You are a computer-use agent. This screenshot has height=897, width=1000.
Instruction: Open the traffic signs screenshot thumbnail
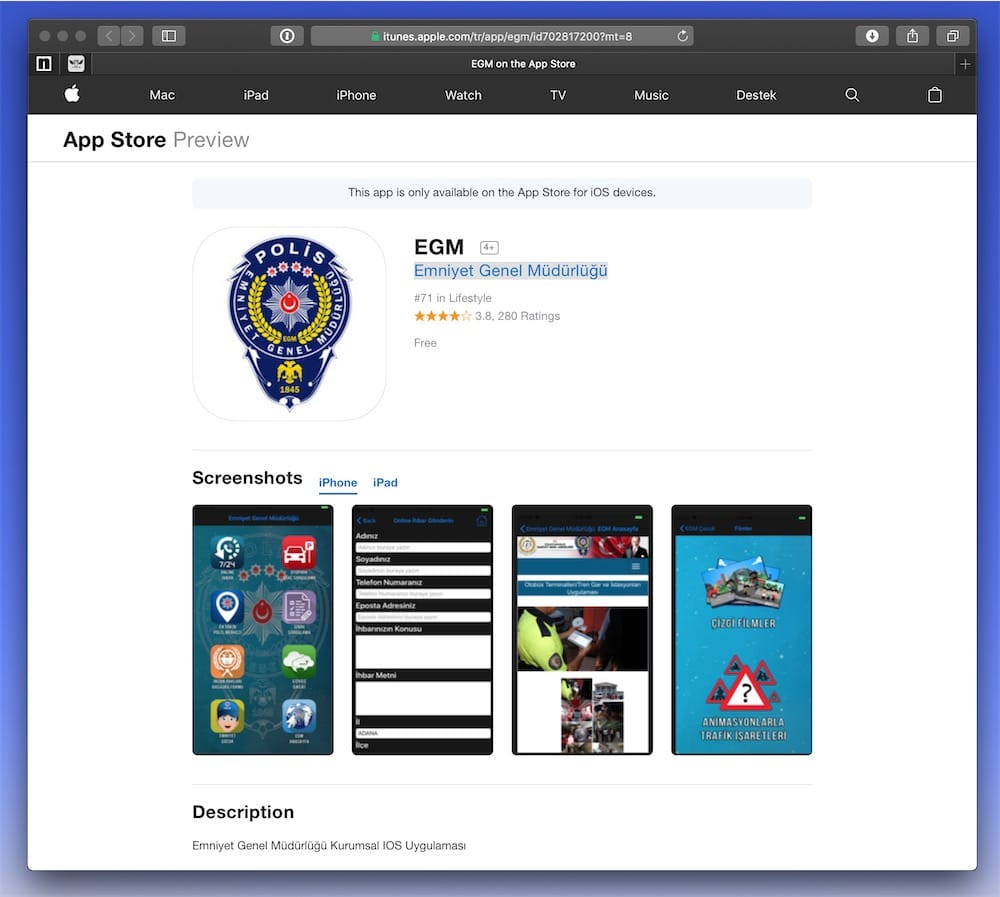click(741, 630)
